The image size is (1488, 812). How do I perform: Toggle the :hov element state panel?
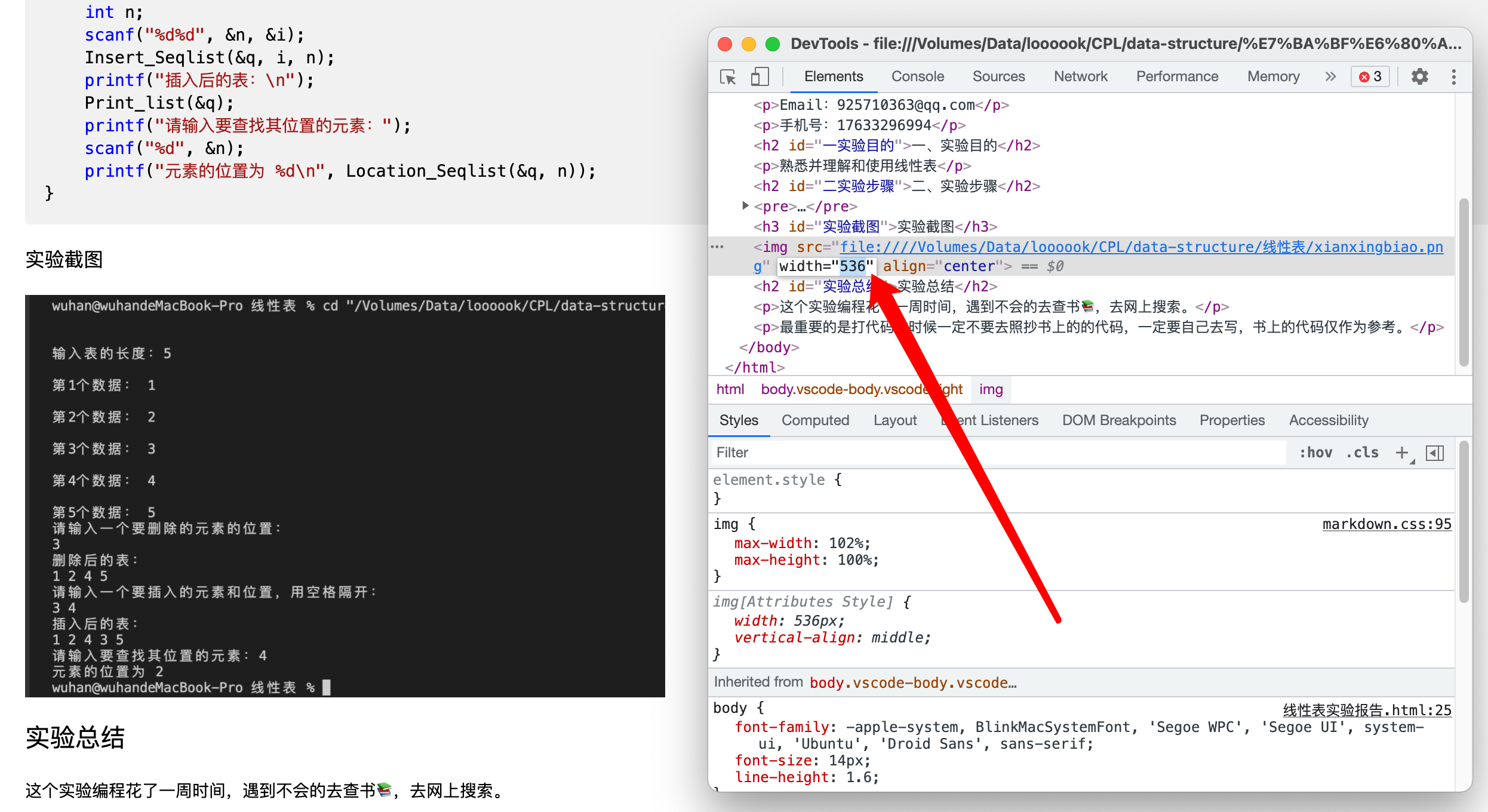pyautogui.click(x=1315, y=453)
